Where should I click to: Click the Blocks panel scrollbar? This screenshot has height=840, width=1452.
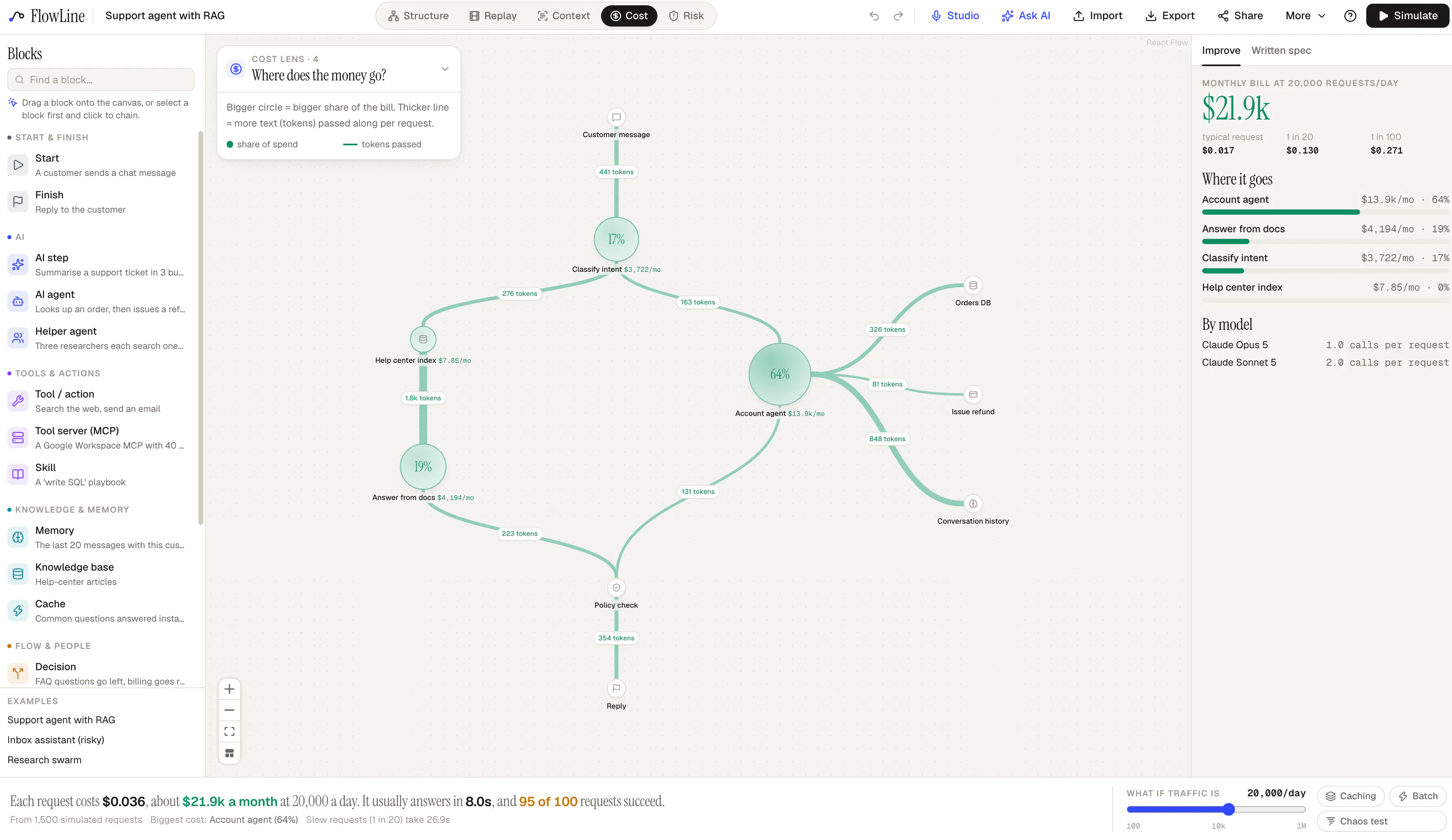tap(200, 329)
